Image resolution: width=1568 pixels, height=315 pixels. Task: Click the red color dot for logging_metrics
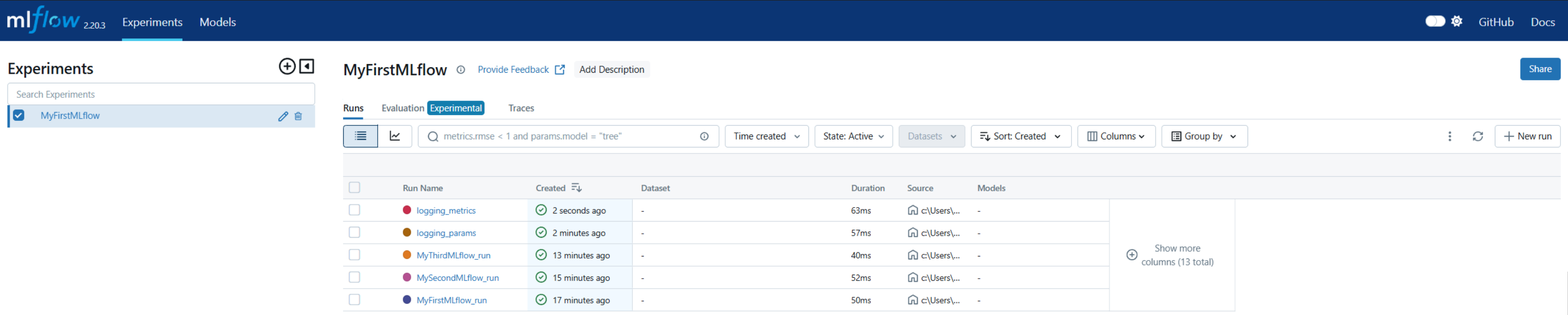tap(407, 209)
